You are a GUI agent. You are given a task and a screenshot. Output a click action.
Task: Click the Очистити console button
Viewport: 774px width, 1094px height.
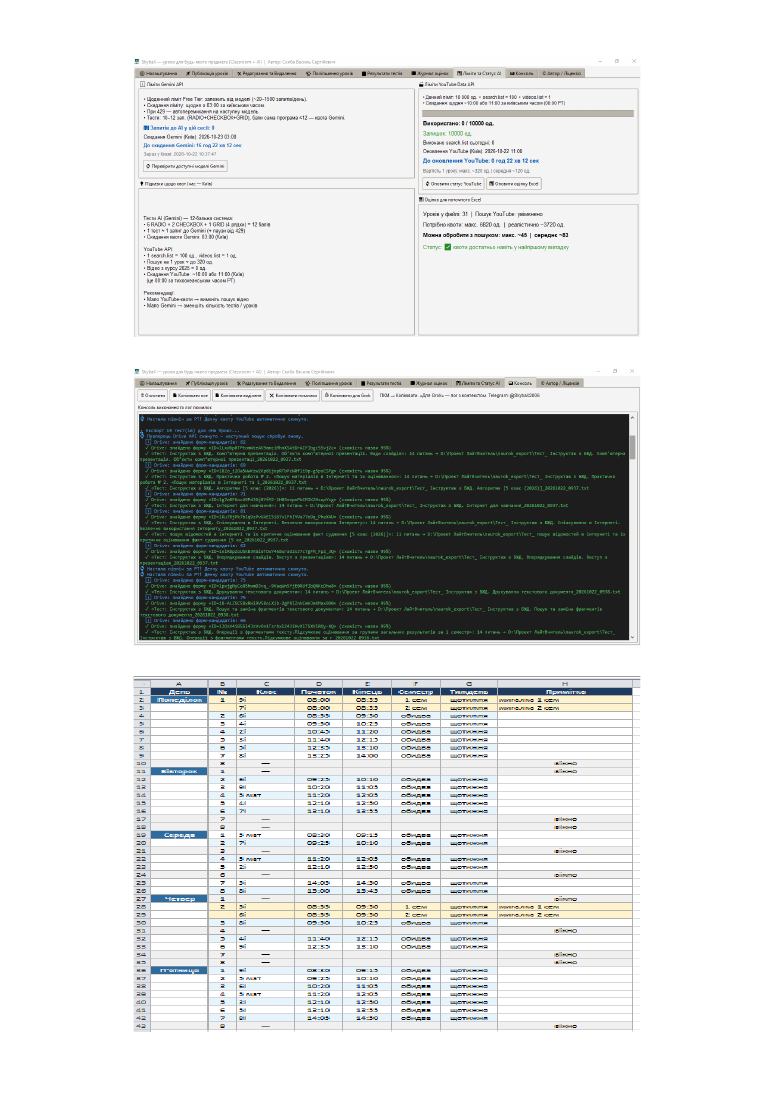pos(154,396)
